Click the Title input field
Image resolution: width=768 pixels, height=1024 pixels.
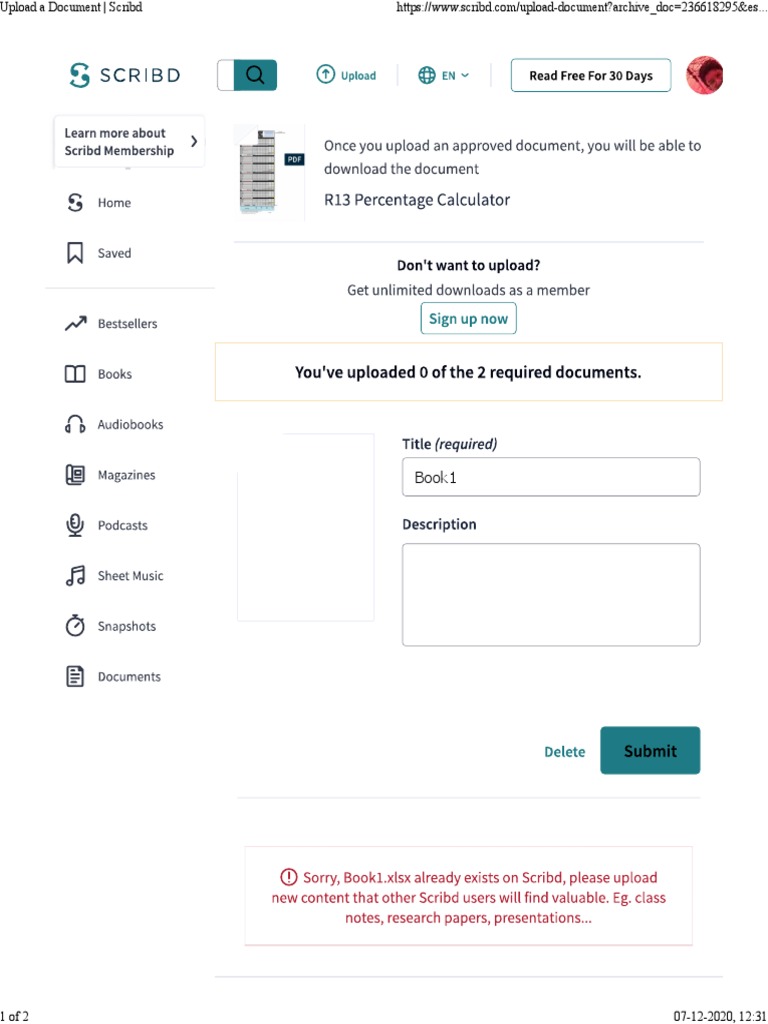point(551,477)
